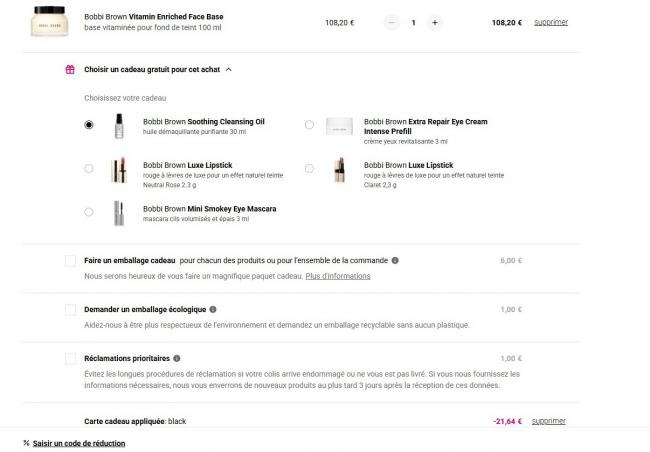The image size is (650, 452).
Task: Open the Plus d'informations link
Action: 337,276
